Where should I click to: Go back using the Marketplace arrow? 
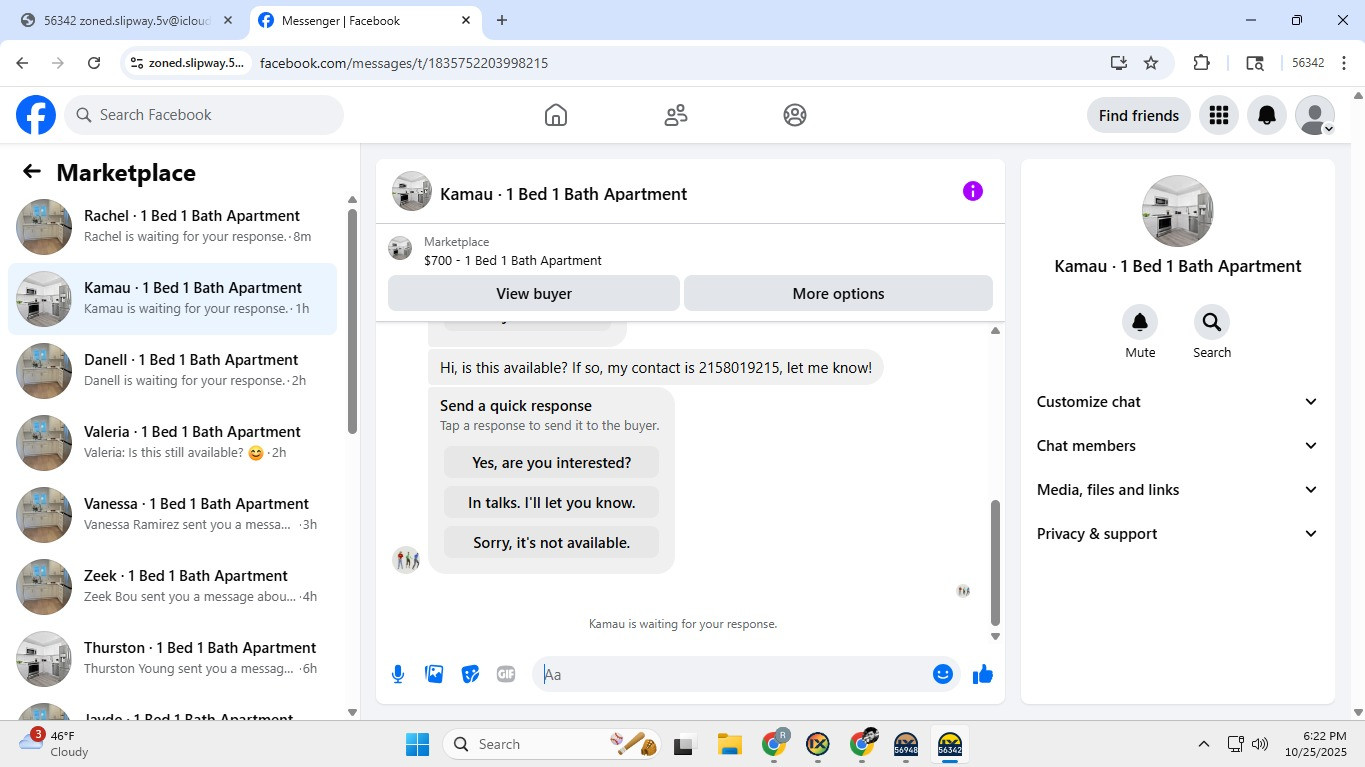[32, 172]
